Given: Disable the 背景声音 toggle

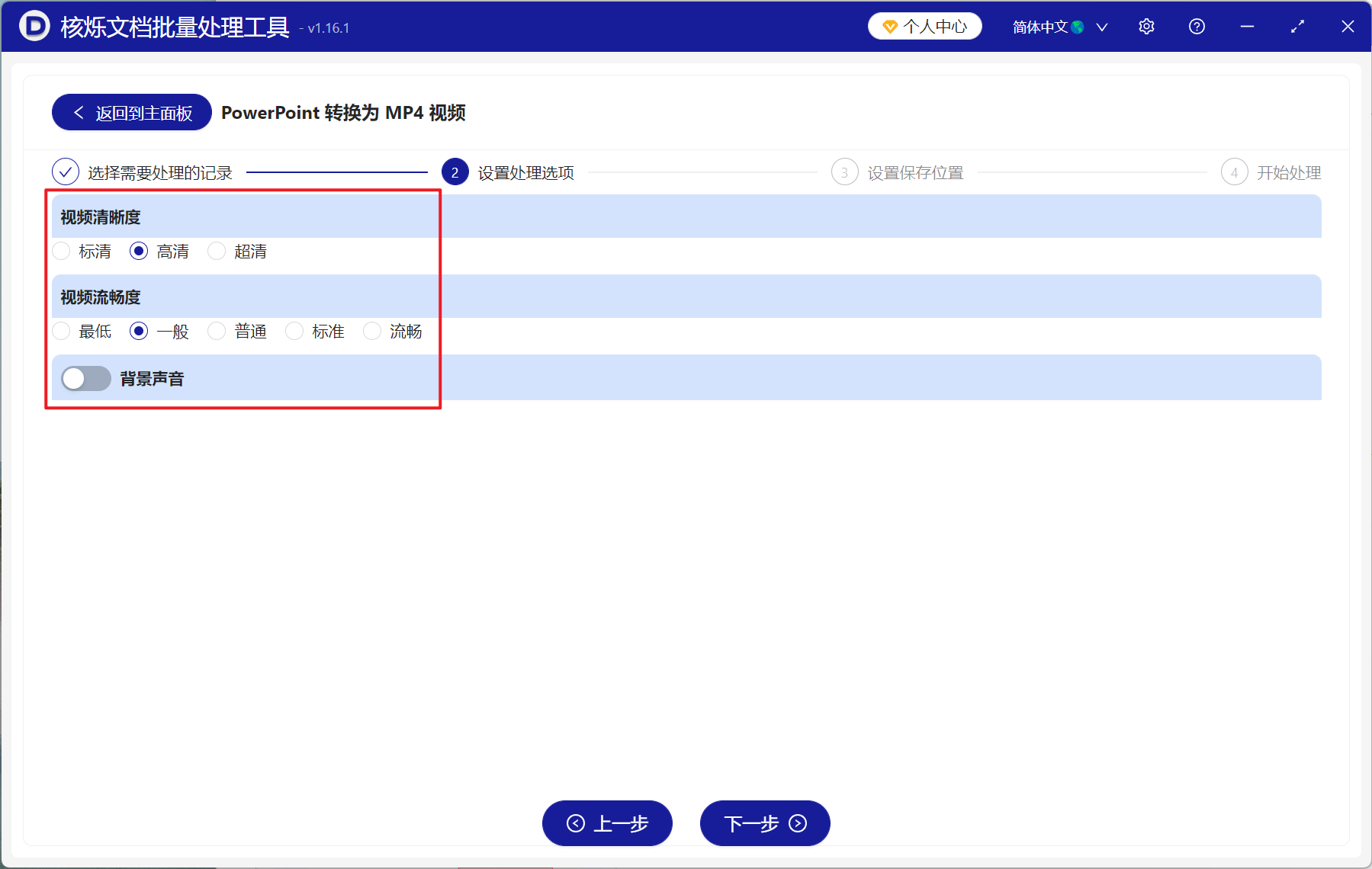Looking at the screenshot, I should (x=85, y=377).
